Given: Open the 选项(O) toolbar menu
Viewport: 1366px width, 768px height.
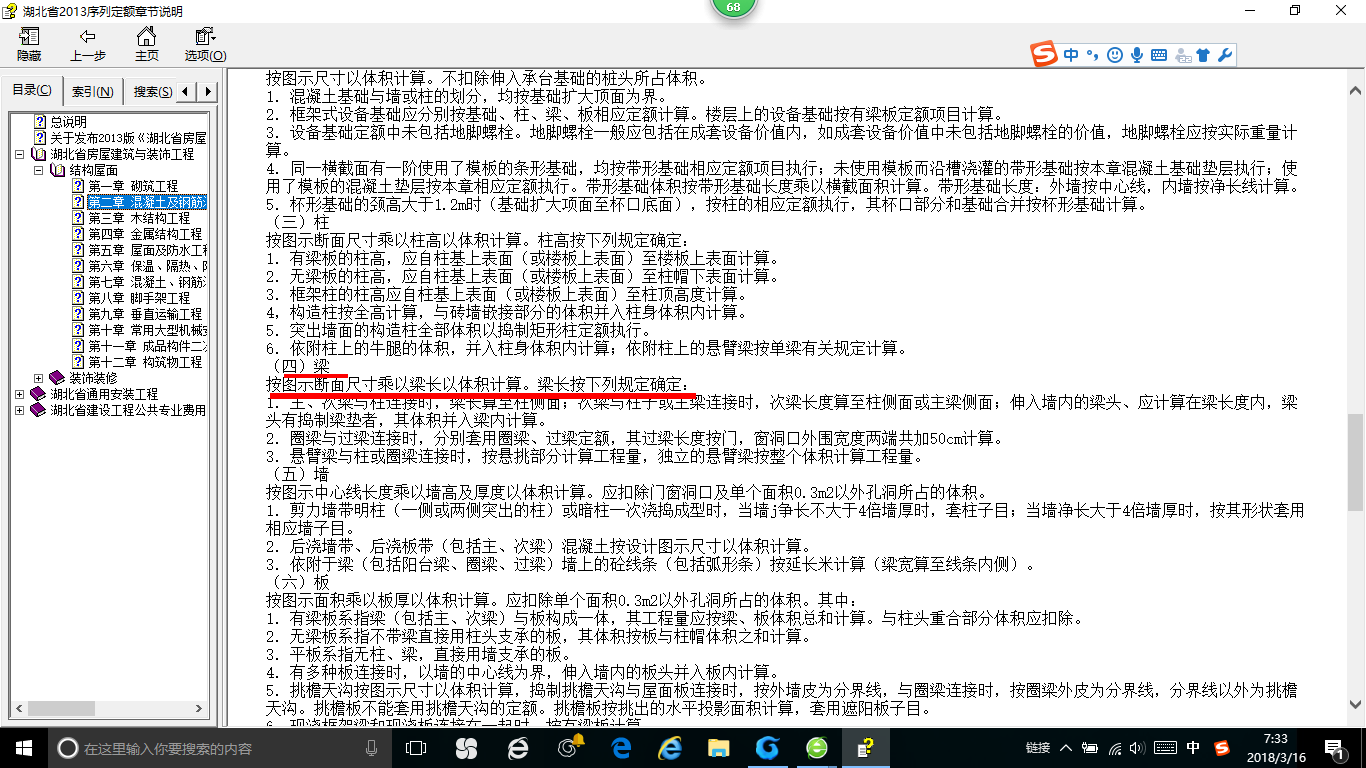Looking at the screenshot, I should pyautogui.click(x=205, y=45).
